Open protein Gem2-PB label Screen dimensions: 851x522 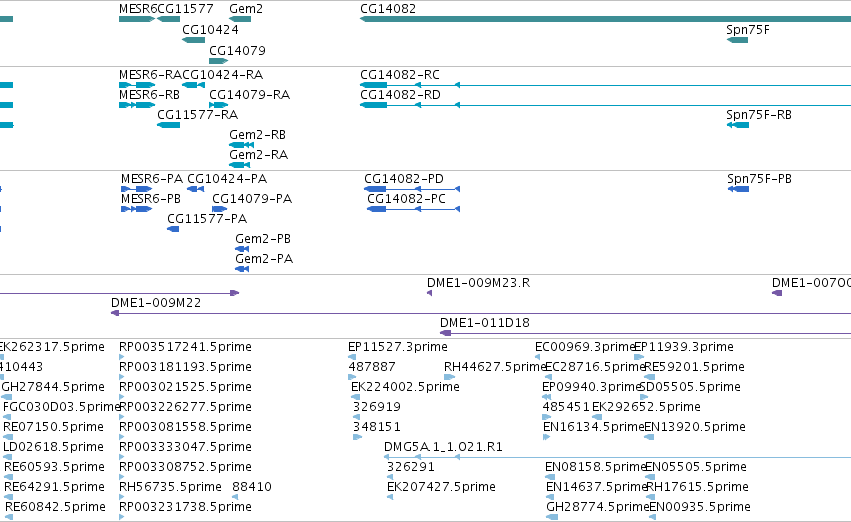(263, 239)
